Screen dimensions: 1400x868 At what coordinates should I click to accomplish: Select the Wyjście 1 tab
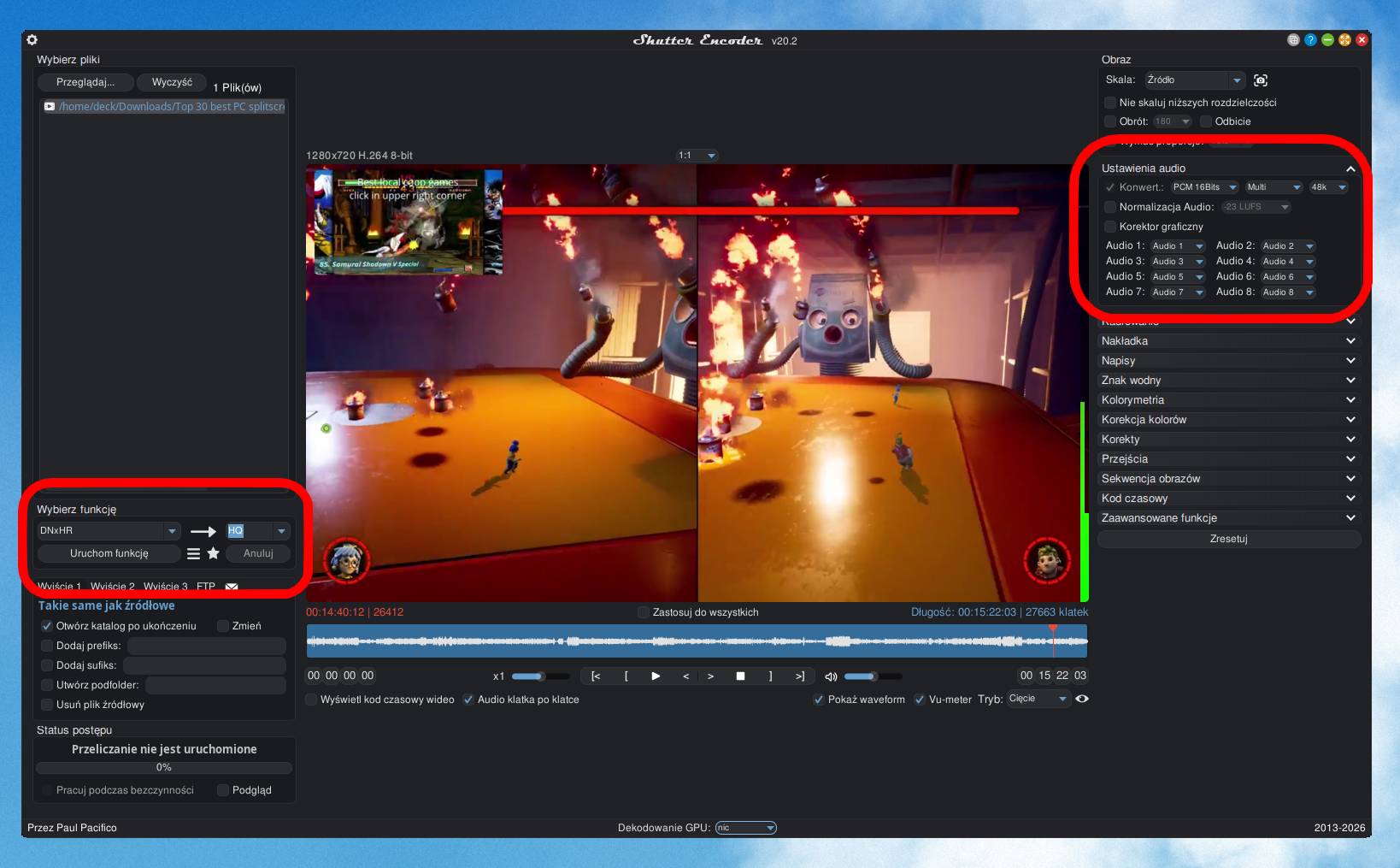(x=60, y=587)
